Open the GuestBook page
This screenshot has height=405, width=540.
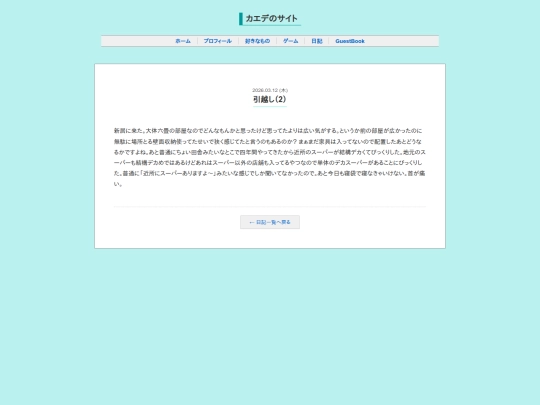tap(350, 41)
